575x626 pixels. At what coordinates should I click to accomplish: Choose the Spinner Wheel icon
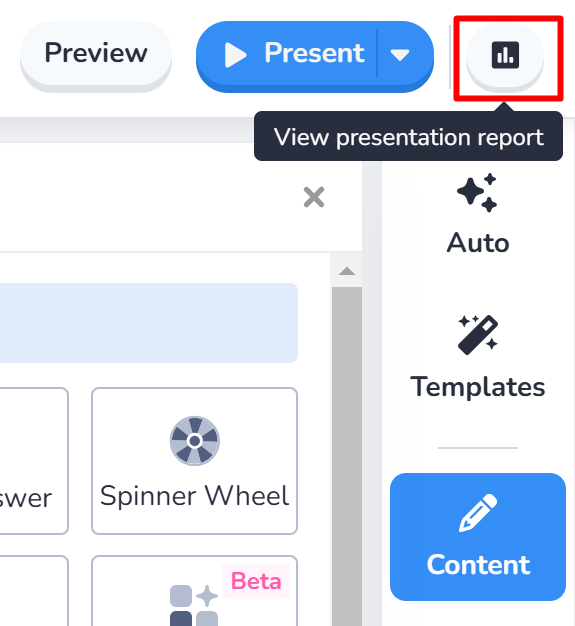click(x=194, y=441)
